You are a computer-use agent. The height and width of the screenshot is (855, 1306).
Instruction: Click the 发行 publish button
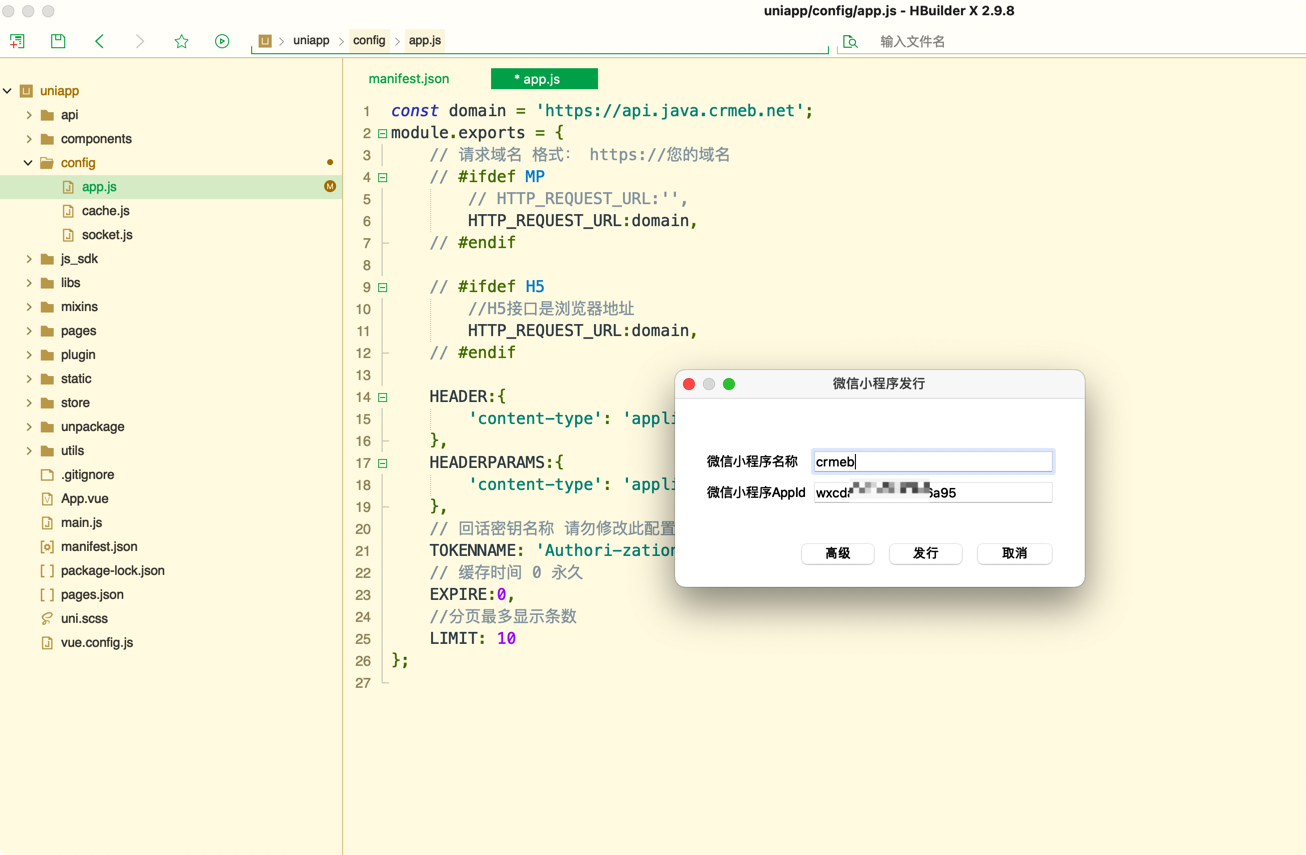tap(926, 553)
